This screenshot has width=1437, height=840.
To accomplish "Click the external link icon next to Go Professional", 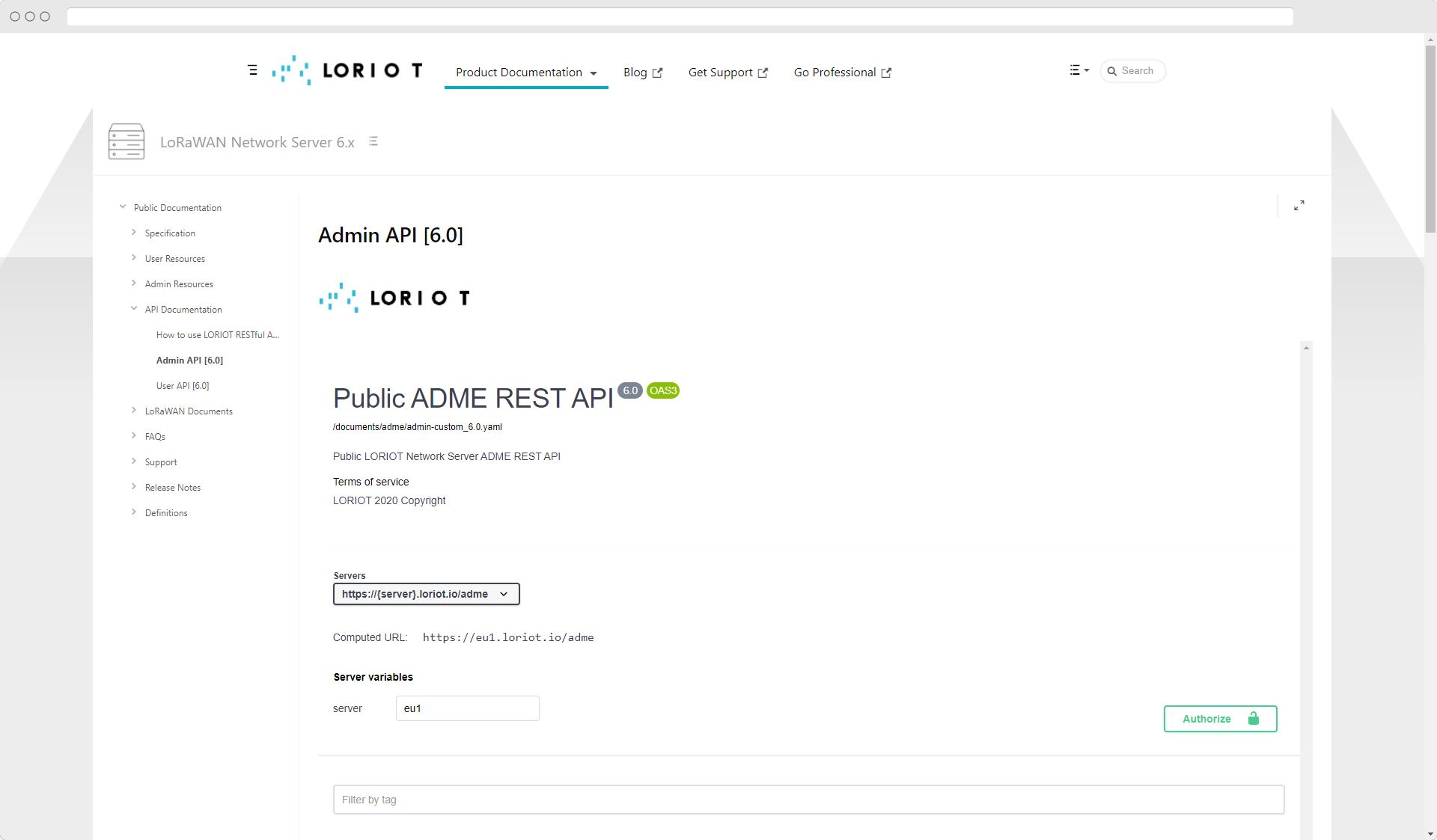I will tap(886, 73).
